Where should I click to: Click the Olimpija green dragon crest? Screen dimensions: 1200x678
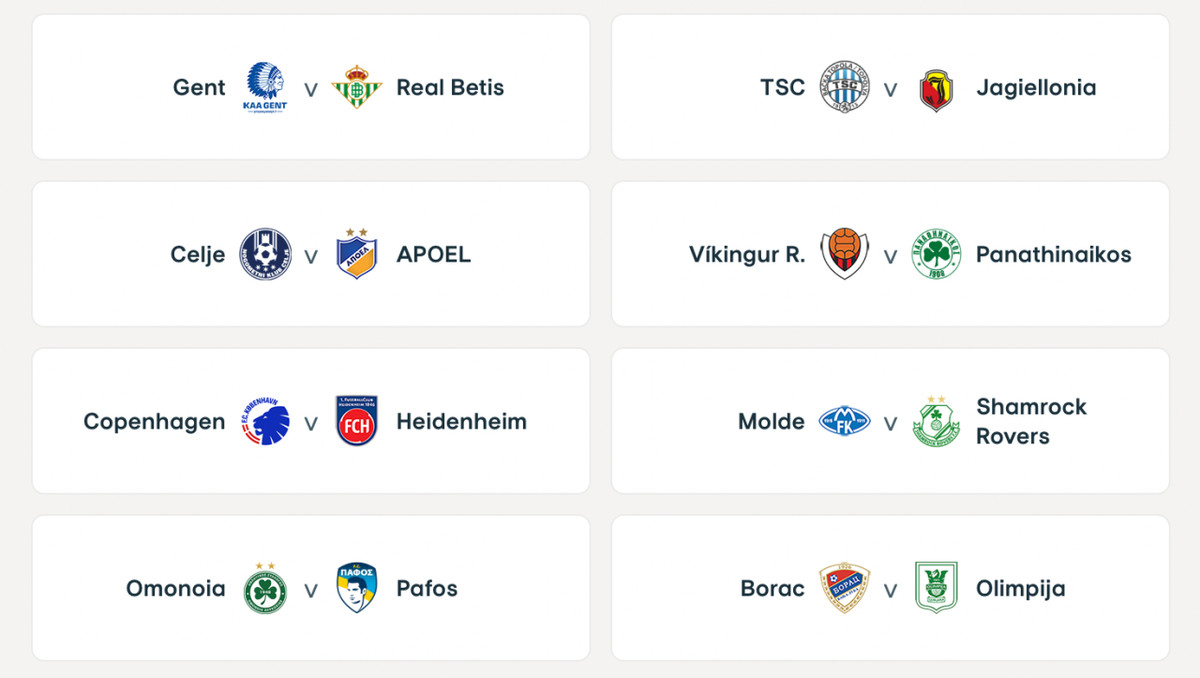(x=937, y=588)
